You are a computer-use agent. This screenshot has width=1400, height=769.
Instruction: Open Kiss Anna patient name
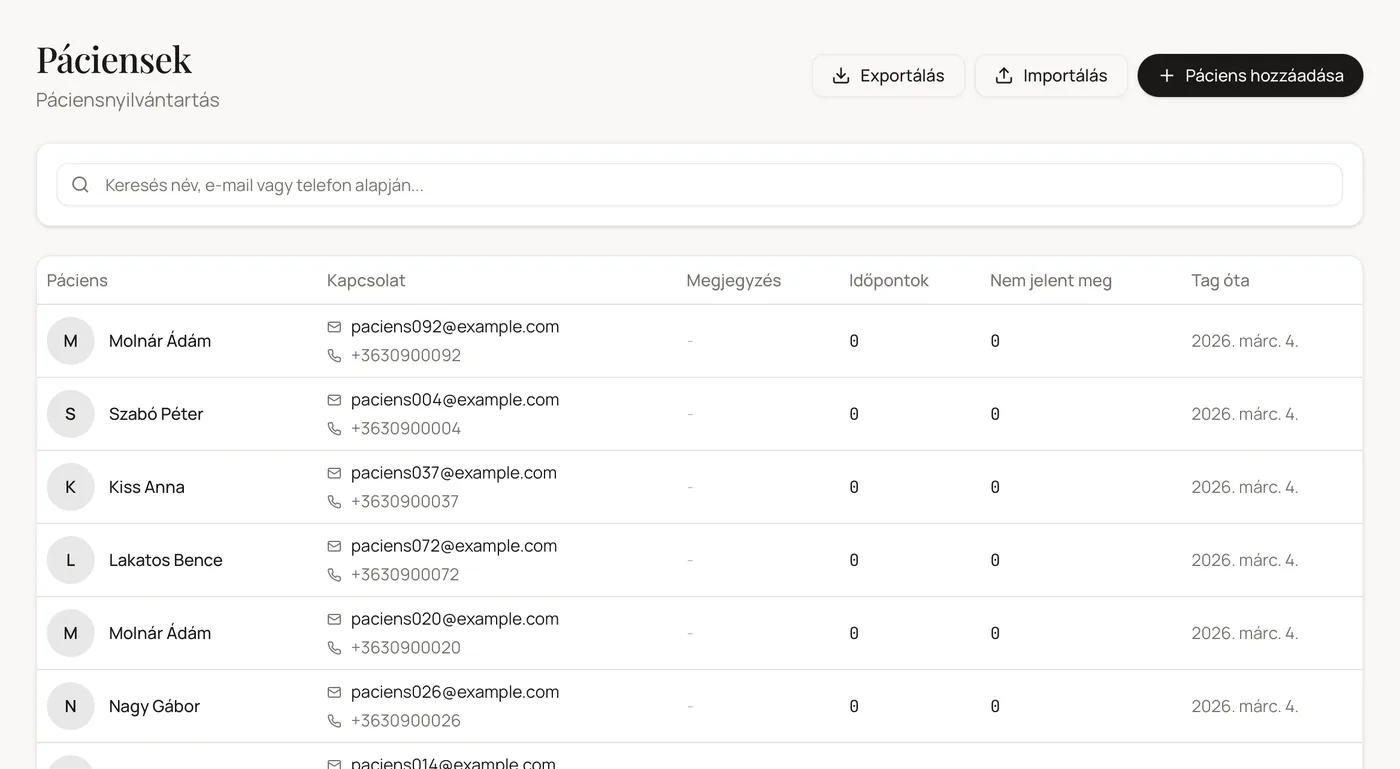147,487
